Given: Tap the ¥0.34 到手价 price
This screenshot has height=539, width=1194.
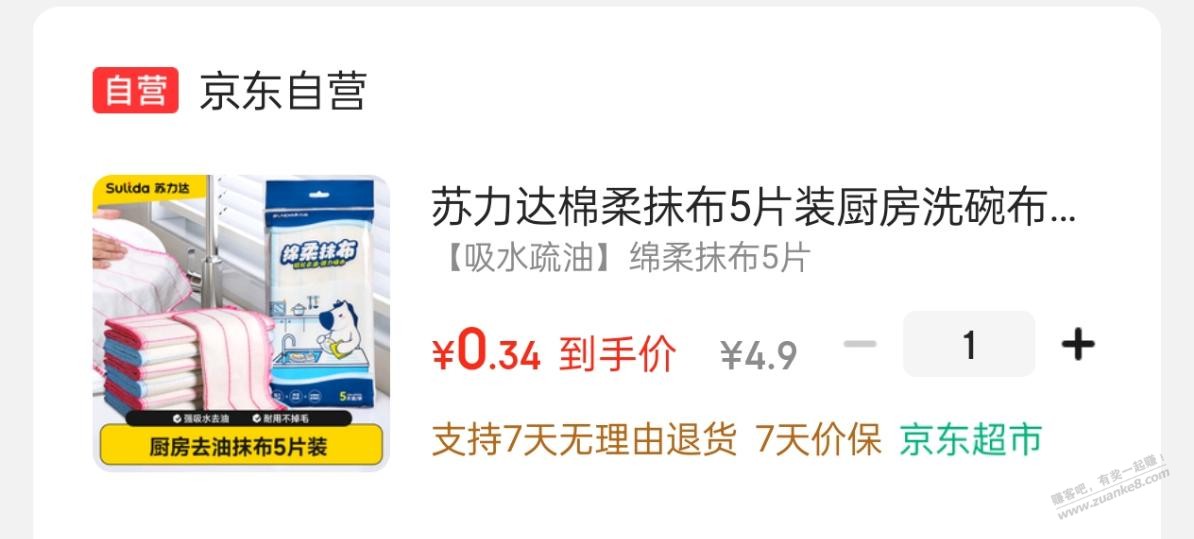Looking at the screenshot, I should [x=554, y=353].
